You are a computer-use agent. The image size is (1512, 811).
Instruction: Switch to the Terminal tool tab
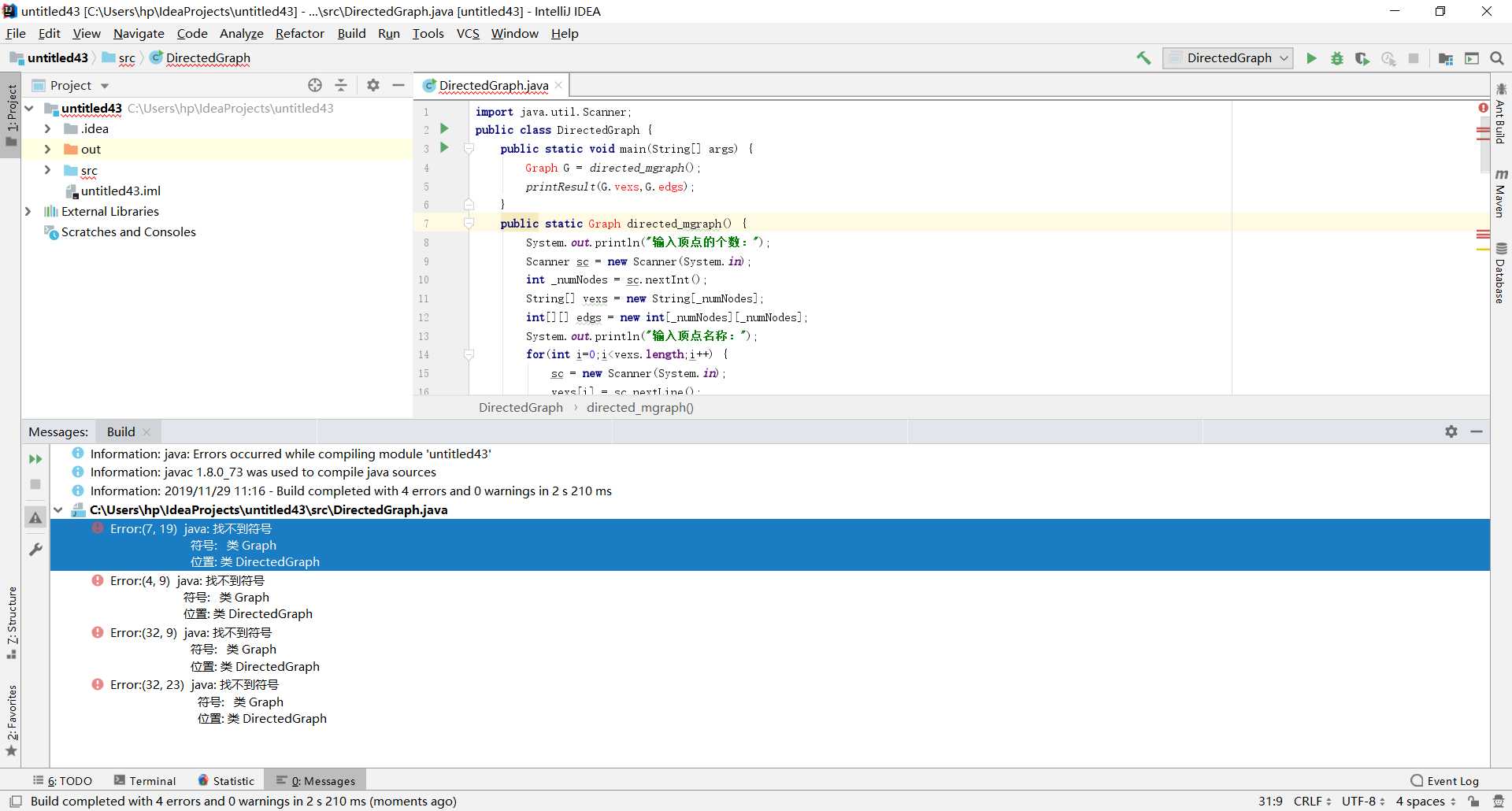coord(145,780)
